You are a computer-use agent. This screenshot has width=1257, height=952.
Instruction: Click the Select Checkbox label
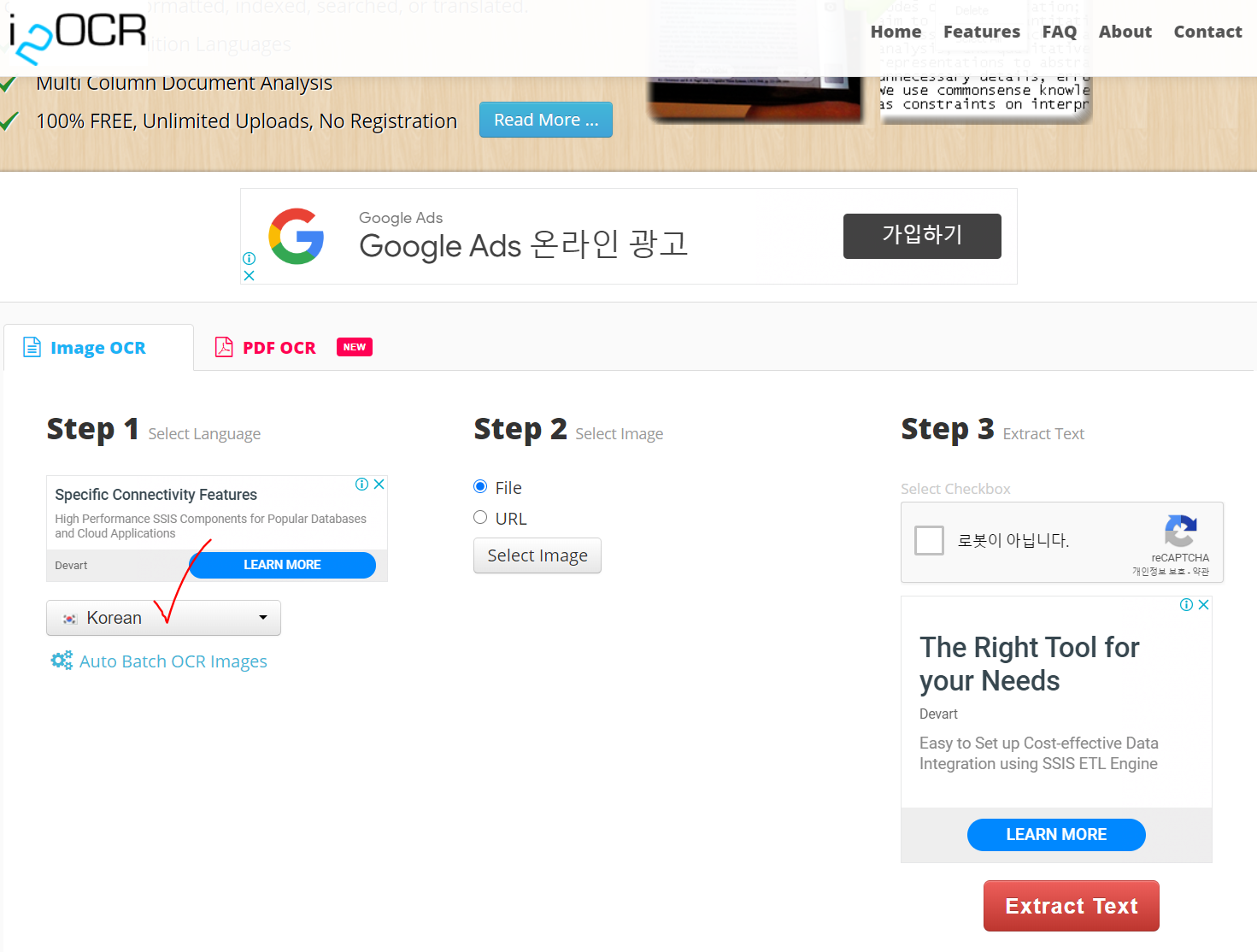pyautogui.click(x=955, y=489)
